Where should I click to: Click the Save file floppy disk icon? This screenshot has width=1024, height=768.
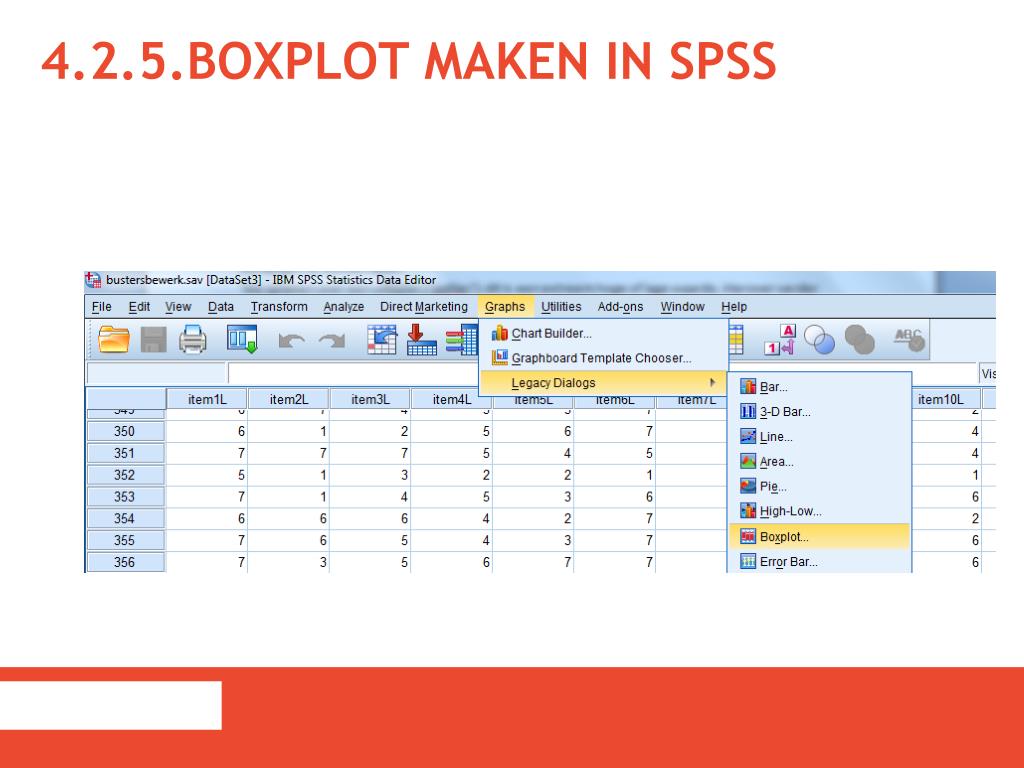click(x=153, y=340)
